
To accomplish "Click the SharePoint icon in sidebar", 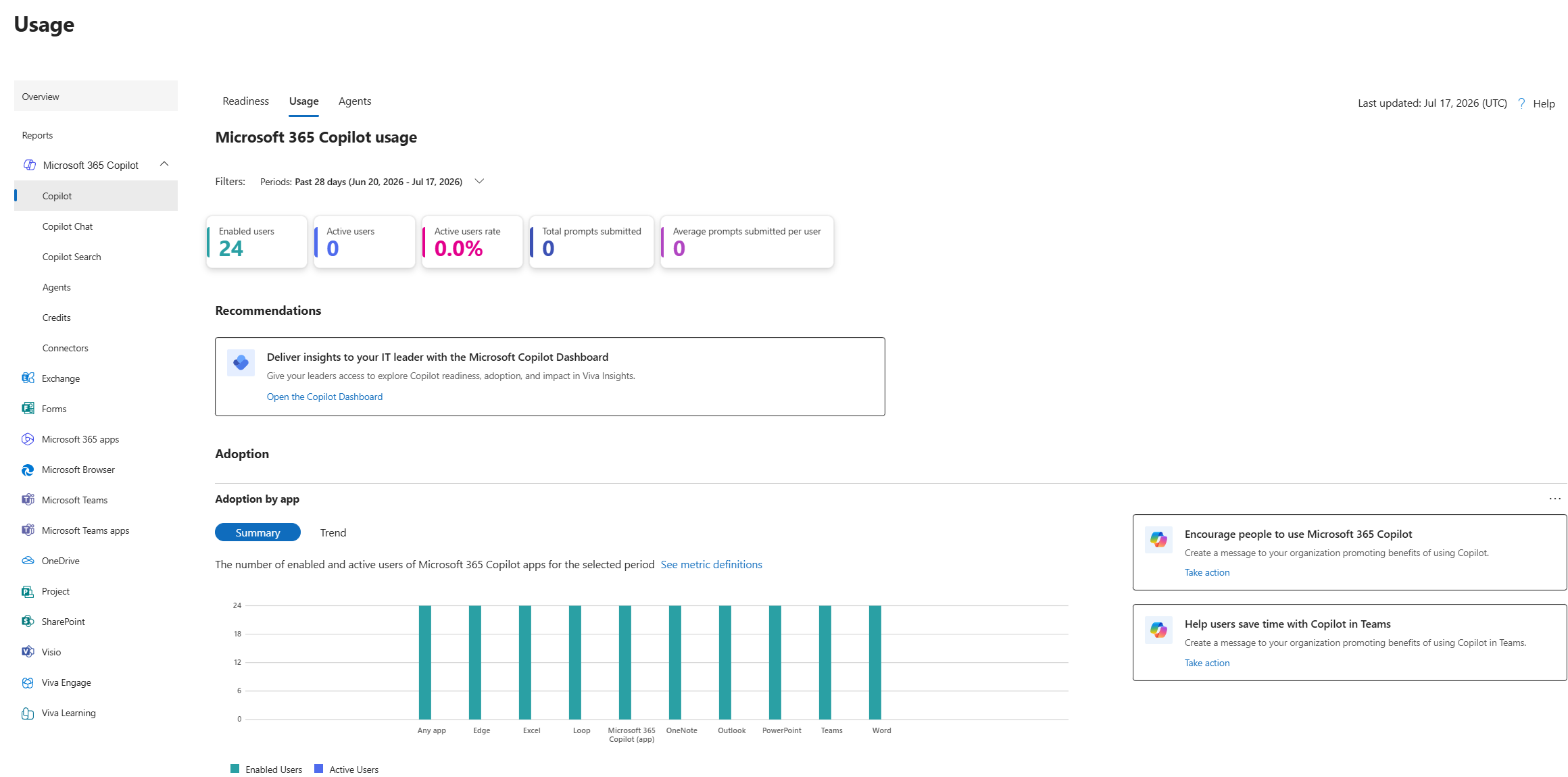I will click(x=28, y=622).
